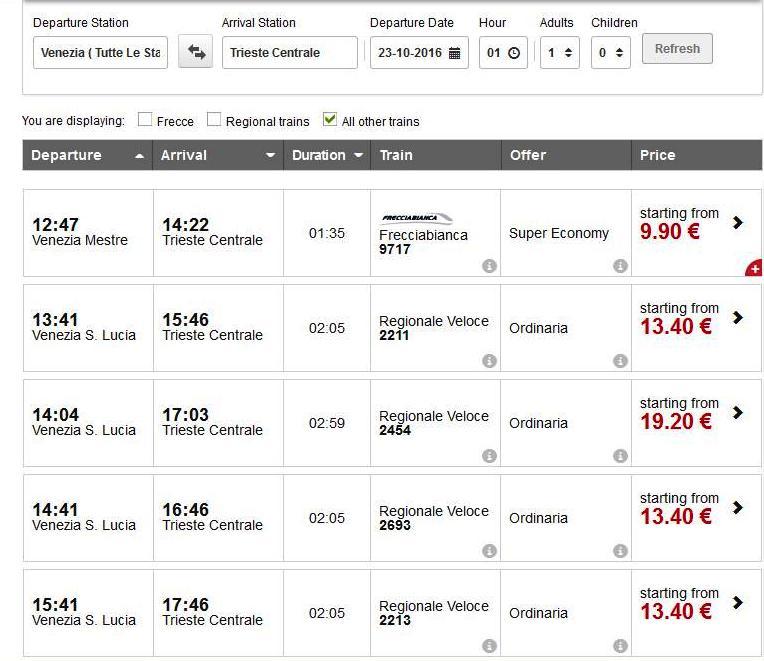
Task: Click the clock icon in Hour field
Action: (x=514, y=53)
